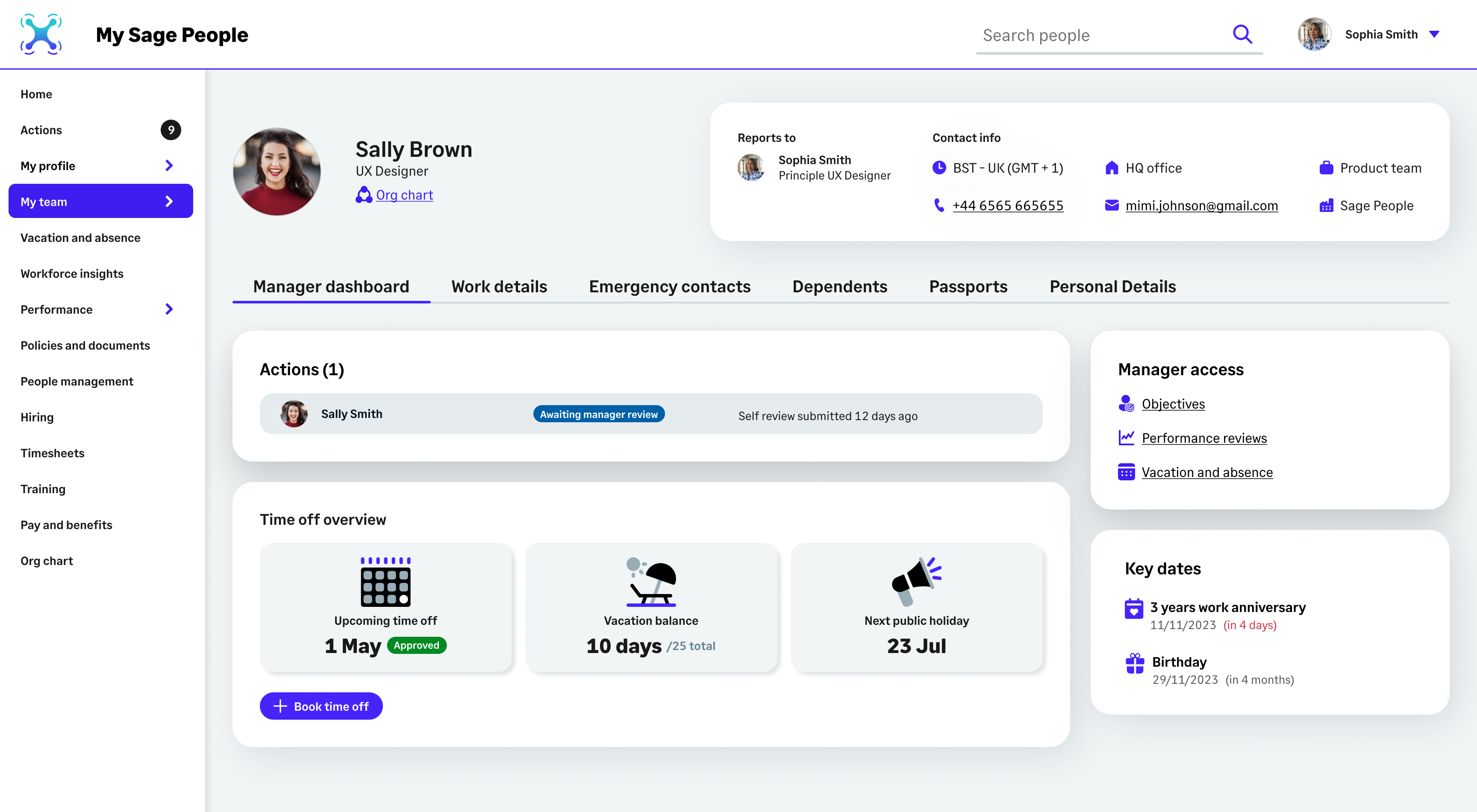Click the Objectives person-target icon
This screenshot has height=812, width=1477.
[1126, 404]
